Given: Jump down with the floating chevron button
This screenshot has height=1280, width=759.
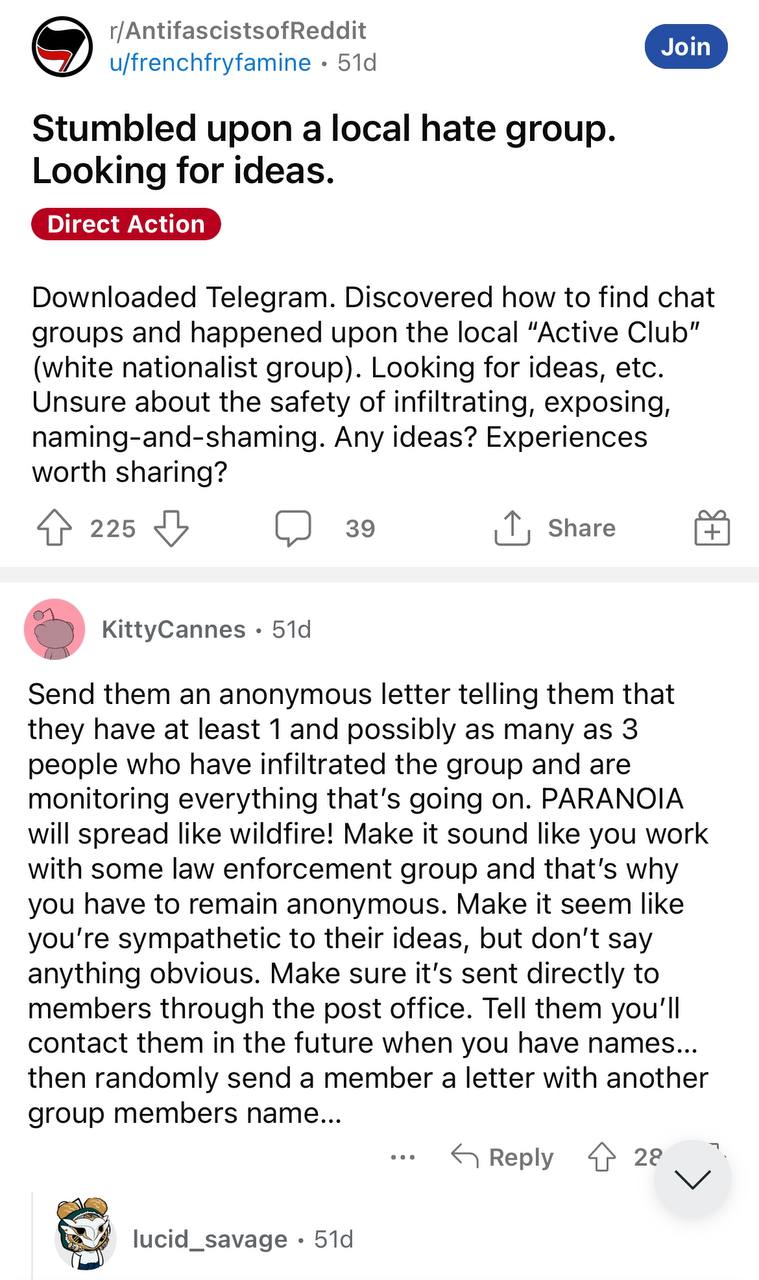Looking at the screenshot, I should 693,1180.
